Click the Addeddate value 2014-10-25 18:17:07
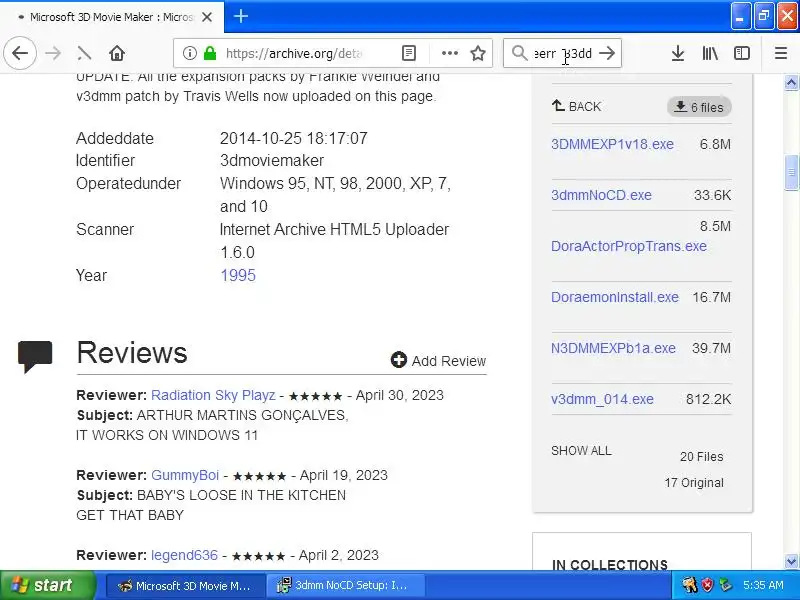The image size is (800, 600). [x=293, y=138]
